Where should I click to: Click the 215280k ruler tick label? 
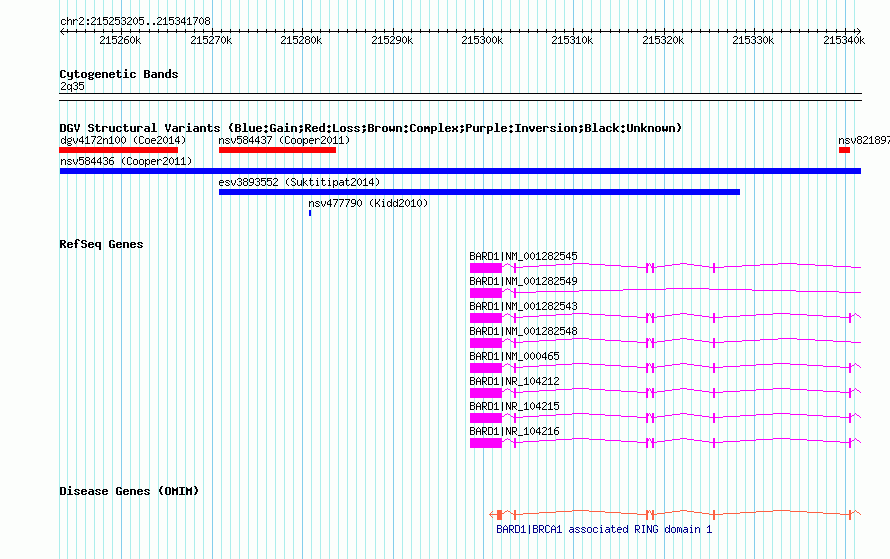click(301, 40)
